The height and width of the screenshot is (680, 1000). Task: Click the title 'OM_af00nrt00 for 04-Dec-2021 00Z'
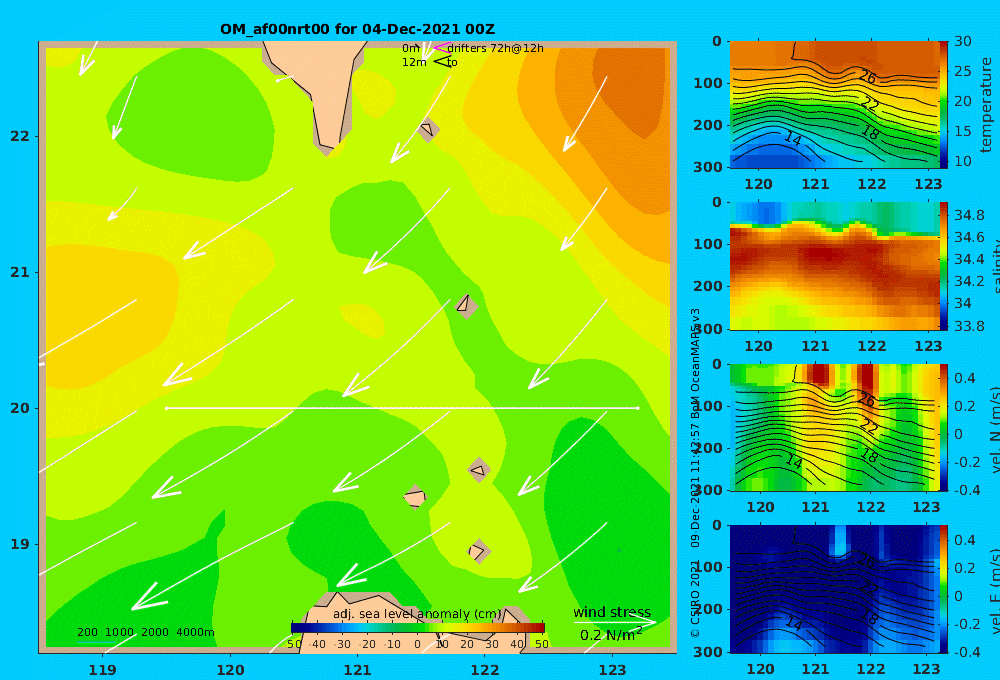click(x=357, y=29)
